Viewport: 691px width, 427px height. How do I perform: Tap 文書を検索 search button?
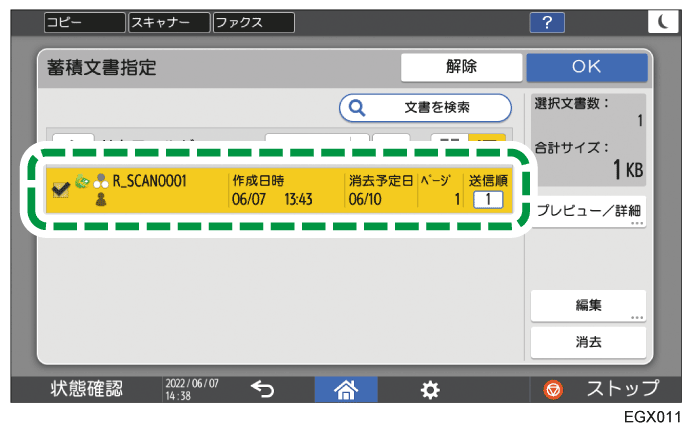[425, 108]
